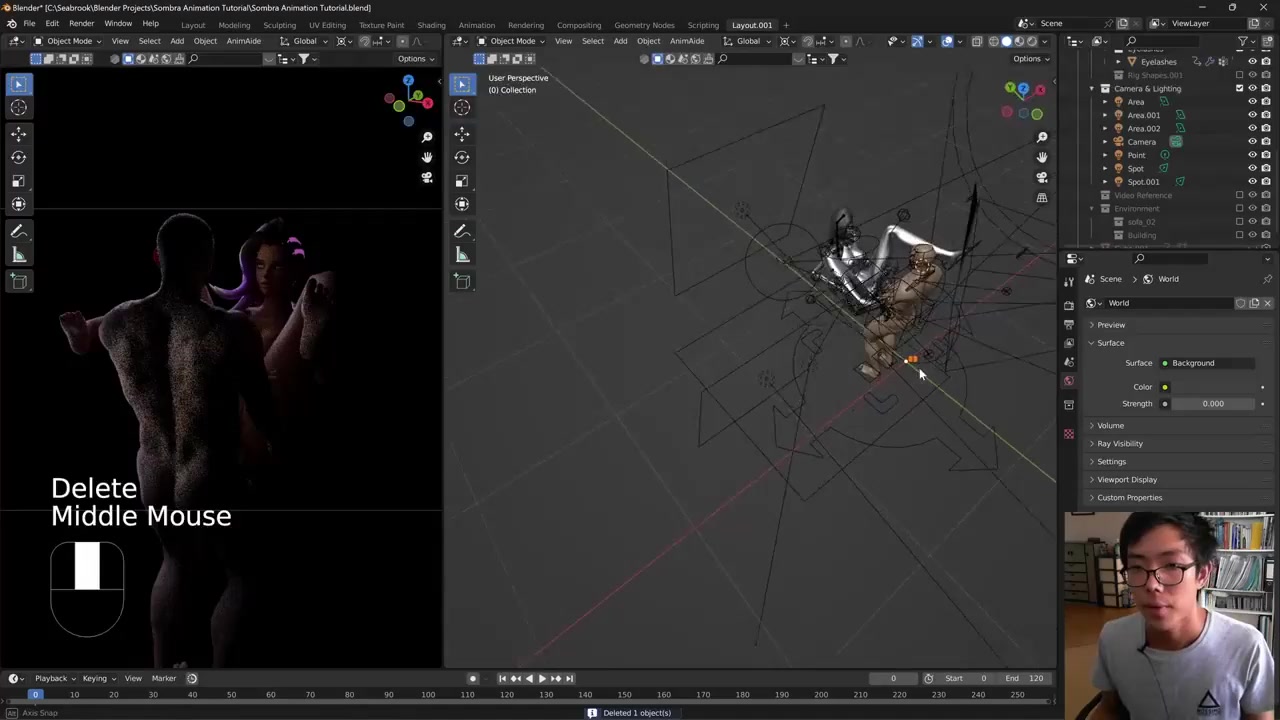Image resolution: width=1280 pixels, height=720 pixels.
Task: Select the Move tool in right viewport
Action: pyautogui.click(x=462, y=133)
